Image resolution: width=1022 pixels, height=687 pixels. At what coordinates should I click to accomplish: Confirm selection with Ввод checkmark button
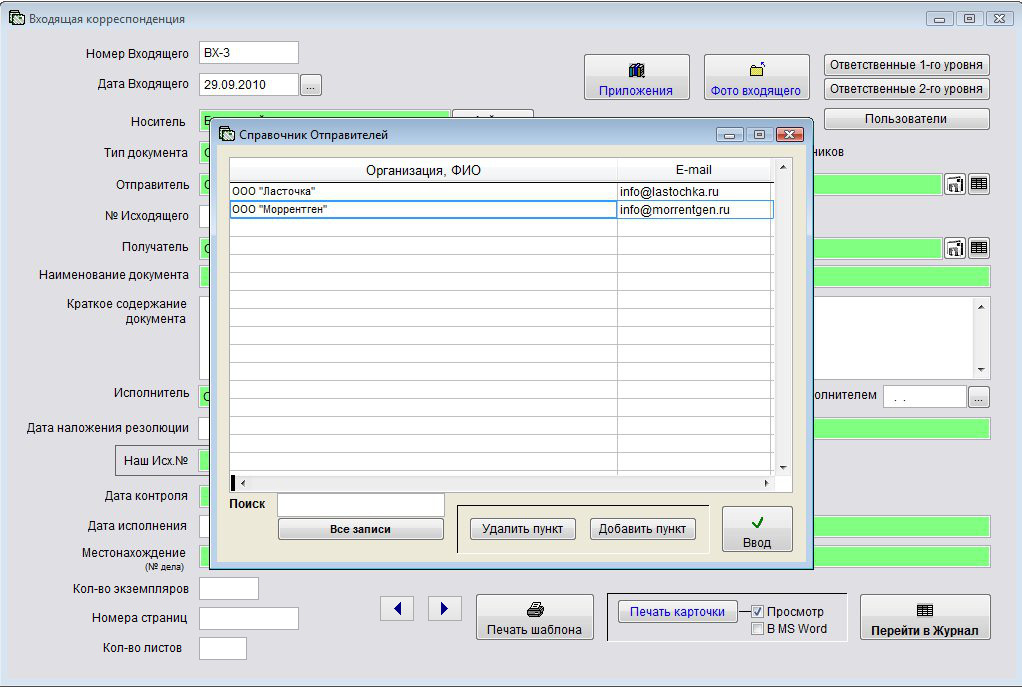(757, 529)
